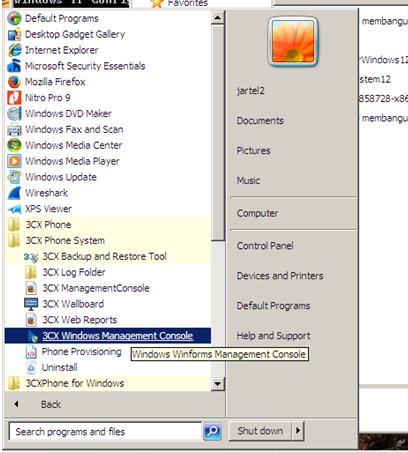Open Windows DVD Maker icon
This screenshot has width=408, height=453.
click(x=14, y=114)
